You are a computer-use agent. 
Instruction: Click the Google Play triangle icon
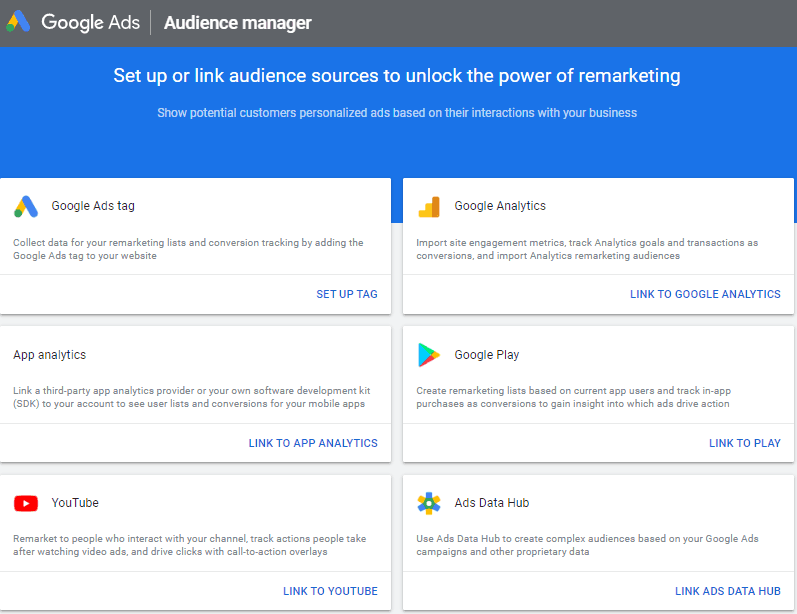tap(429, 355)
